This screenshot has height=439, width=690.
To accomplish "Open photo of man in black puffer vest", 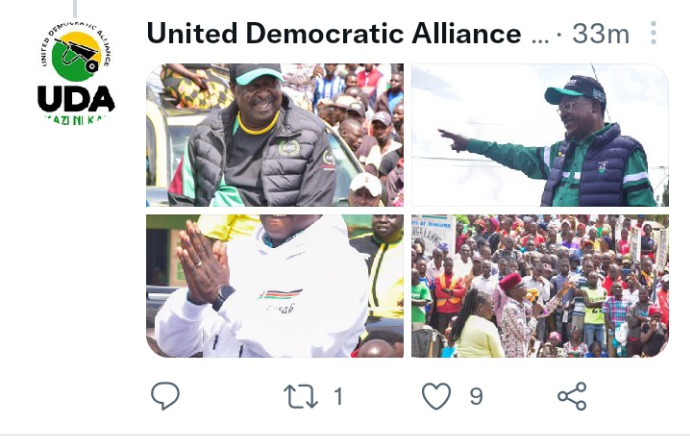I will 275,135.
